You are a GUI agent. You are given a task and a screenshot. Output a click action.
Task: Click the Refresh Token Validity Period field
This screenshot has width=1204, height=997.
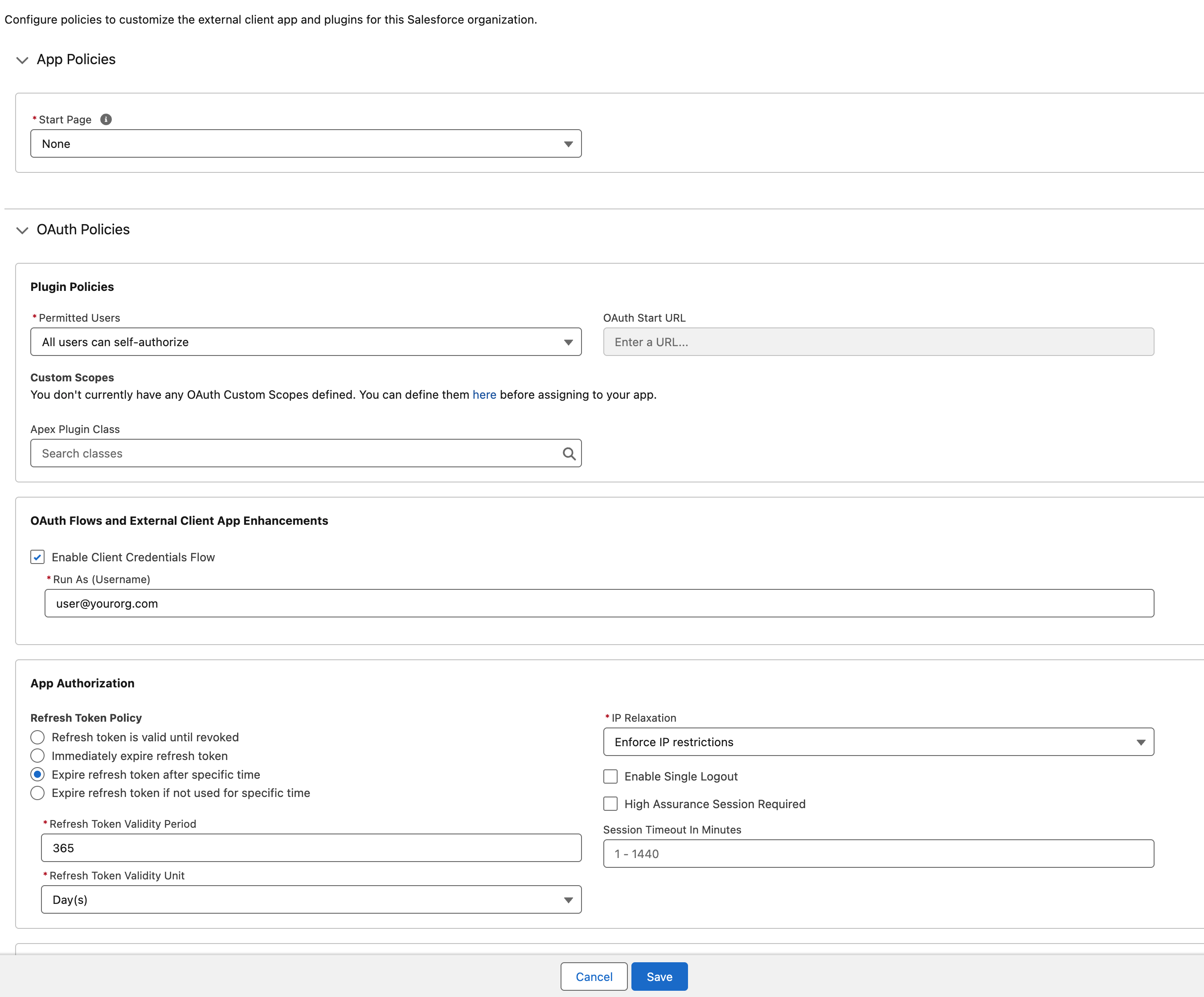coord(311,848)
